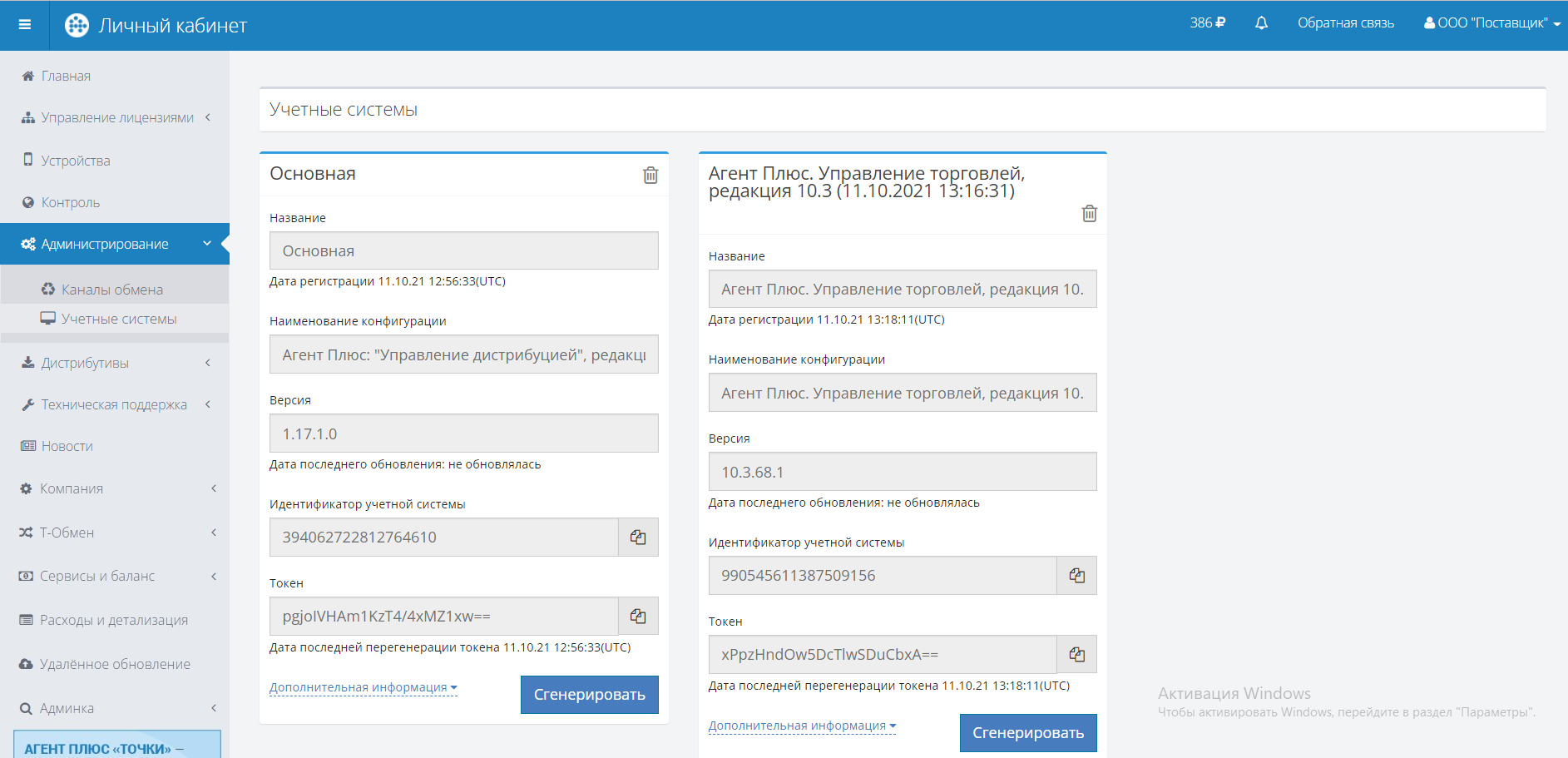Screen dimensions: 1568x758
Task: Click the monitor icon beside Учетные системы
Action: click(x=48, y=318)
